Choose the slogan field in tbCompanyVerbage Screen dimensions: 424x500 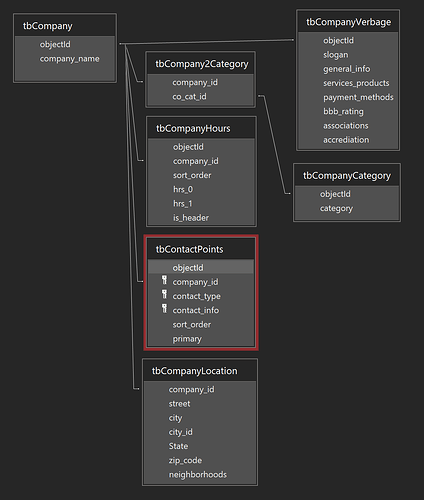point(348,55)
